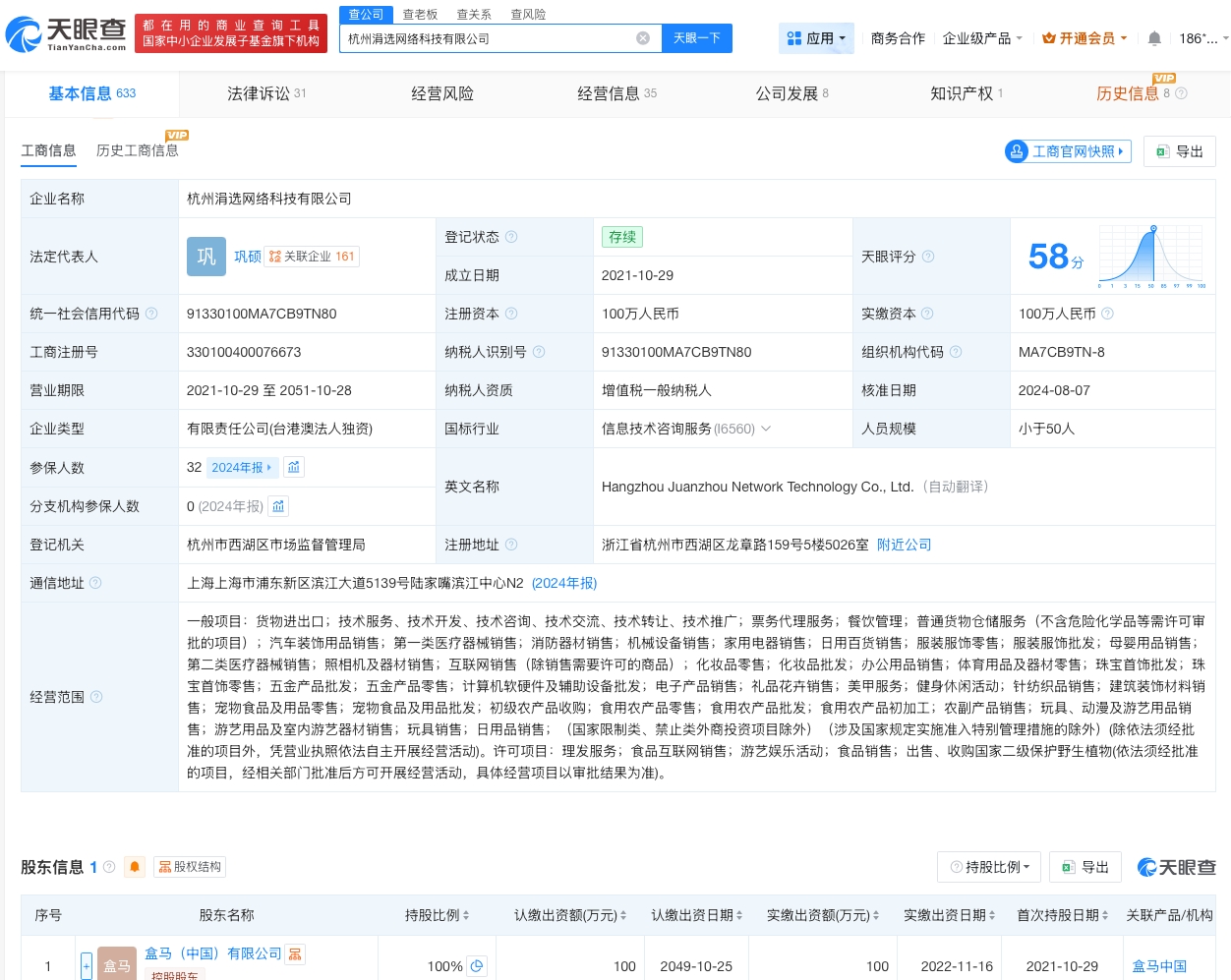This screenshot has height=980, width=1231.
Task: Open account menu 186*...
Action: [1203, 38]
